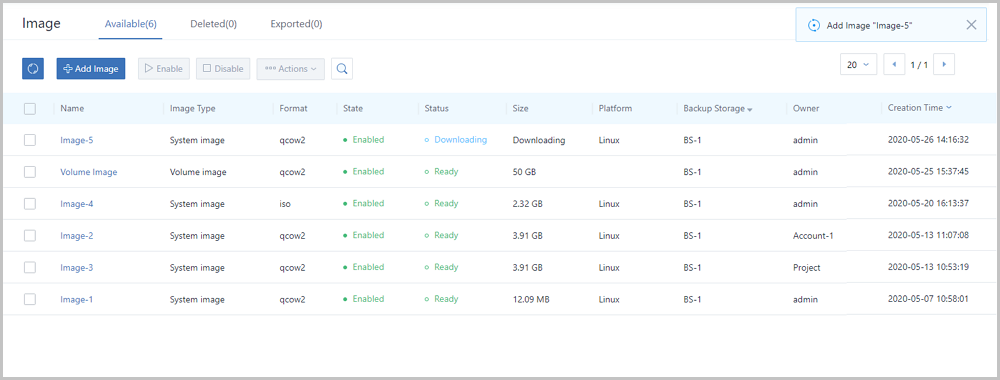
Task: Open the search magnifier icon
Action: [x=342, y=69]
